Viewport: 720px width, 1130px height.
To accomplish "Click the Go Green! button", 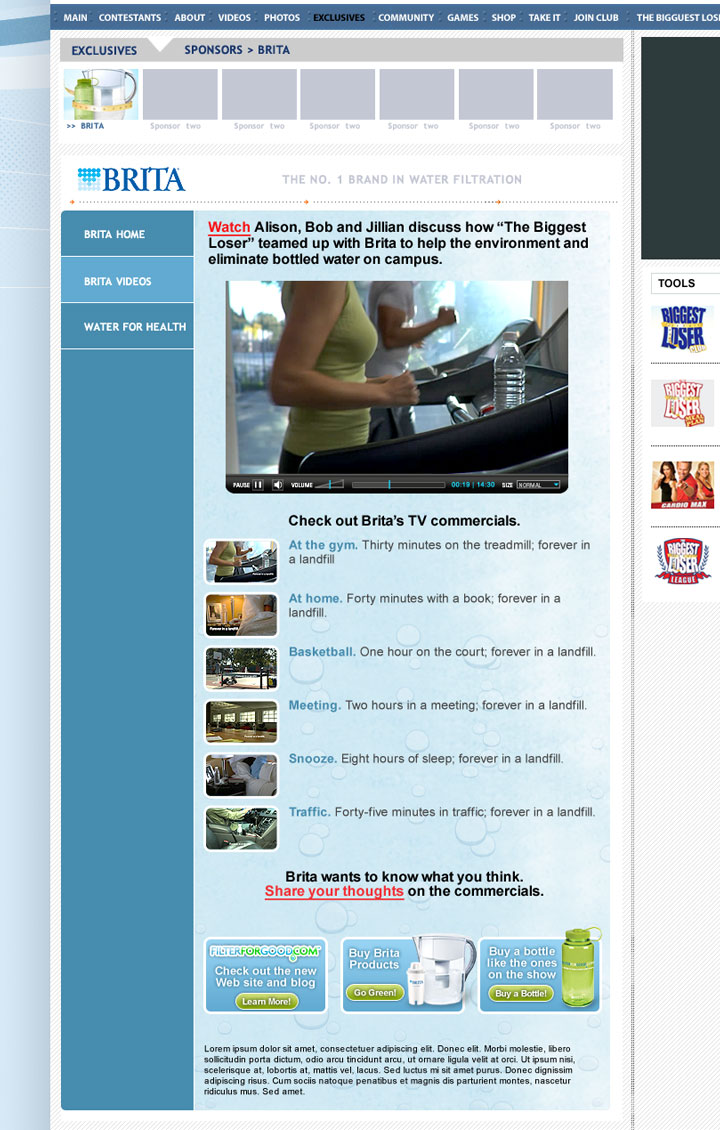I will tap(375, 992).
